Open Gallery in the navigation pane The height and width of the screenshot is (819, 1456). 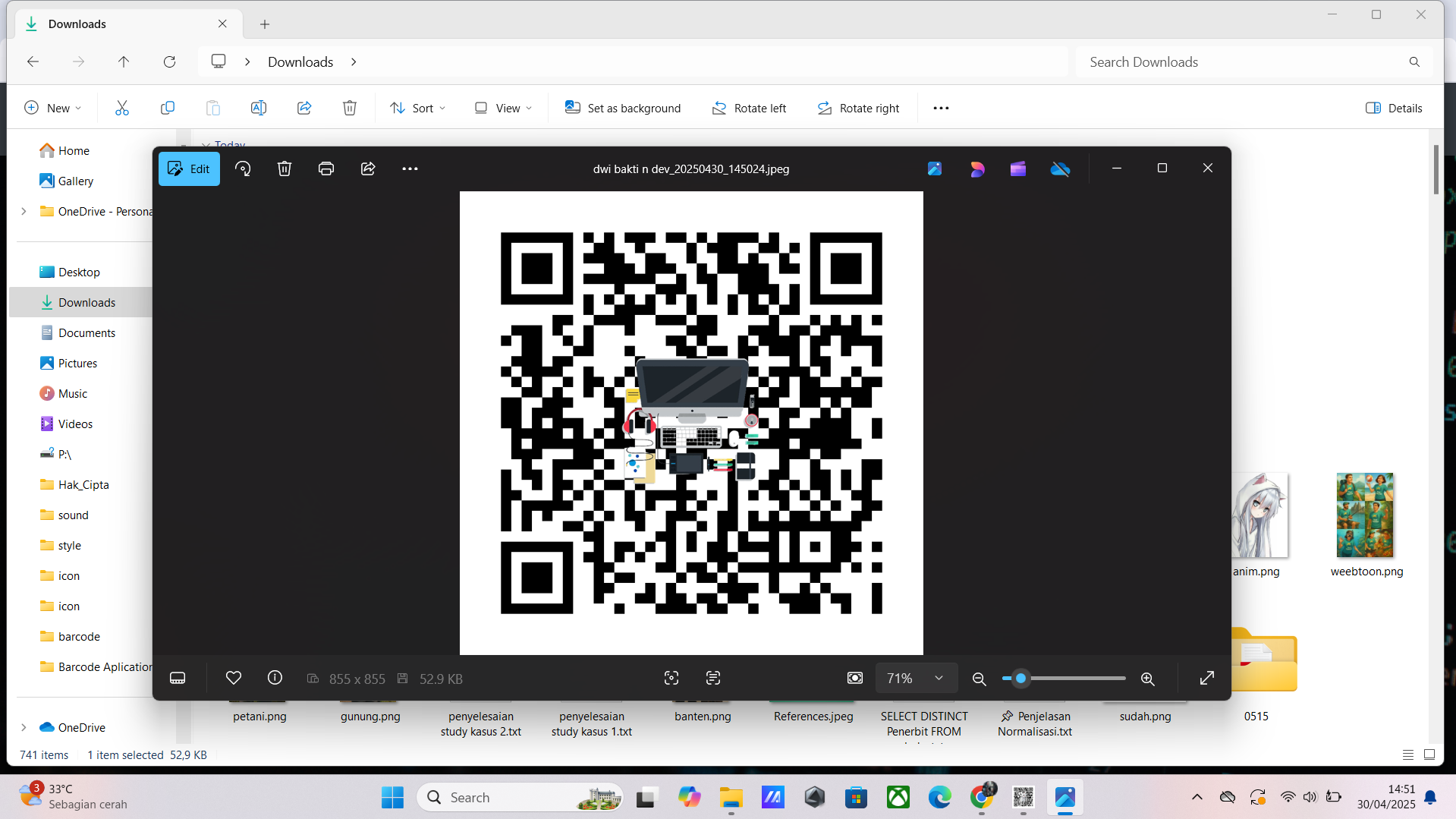click(76, 181)
